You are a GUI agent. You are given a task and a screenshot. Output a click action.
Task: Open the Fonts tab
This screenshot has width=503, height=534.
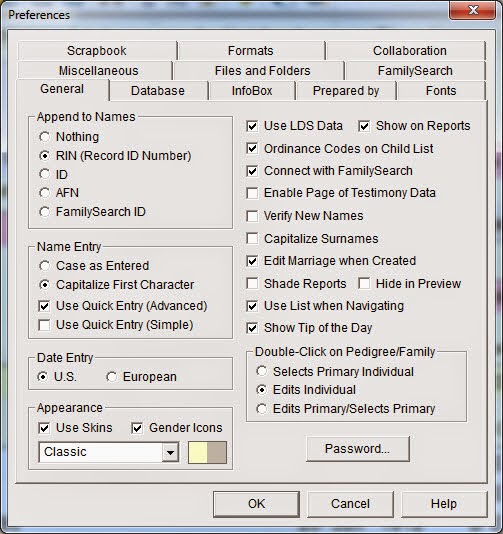441,91
